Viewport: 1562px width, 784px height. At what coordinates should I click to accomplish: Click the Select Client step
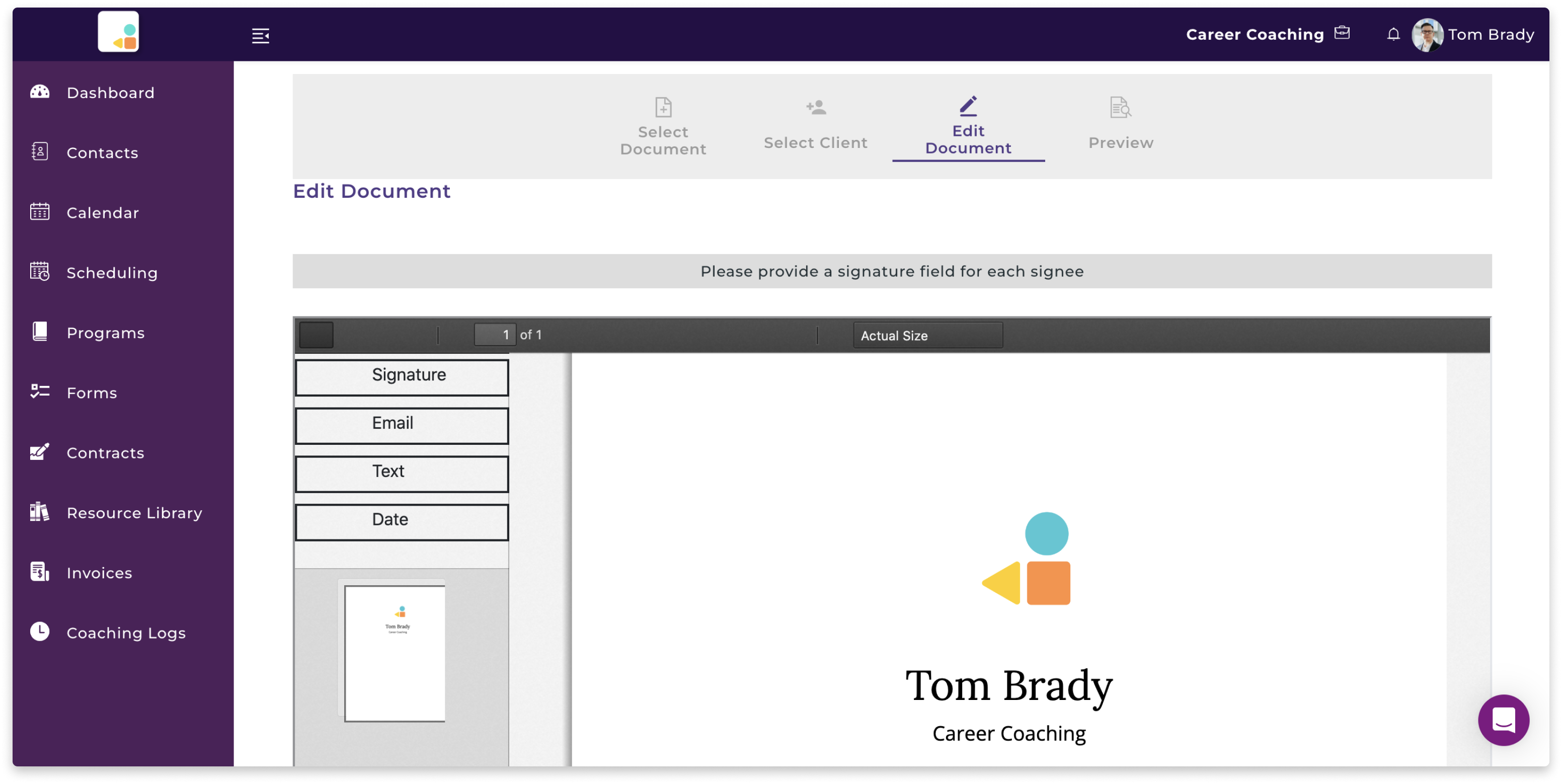[816, 124]
